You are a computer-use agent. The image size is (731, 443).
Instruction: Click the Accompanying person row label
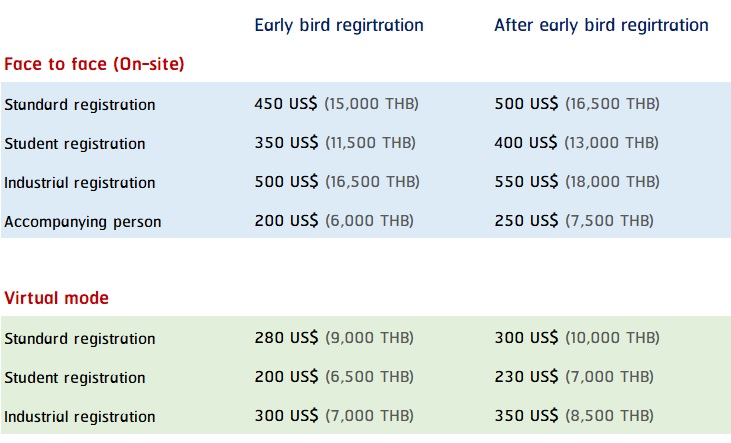(x=83, y=222)
